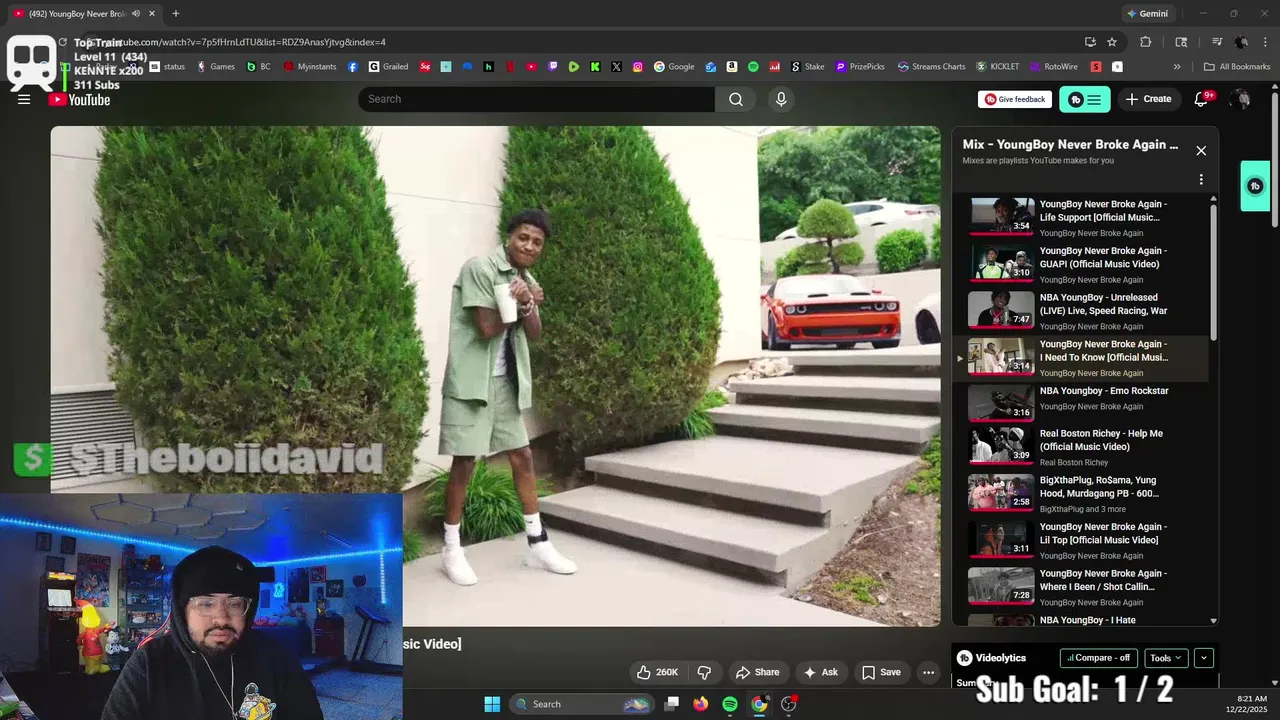This screenshot has width=1280, height=720.
Task: Open the PrizePicks bookmark
Action: coord(860,67)
